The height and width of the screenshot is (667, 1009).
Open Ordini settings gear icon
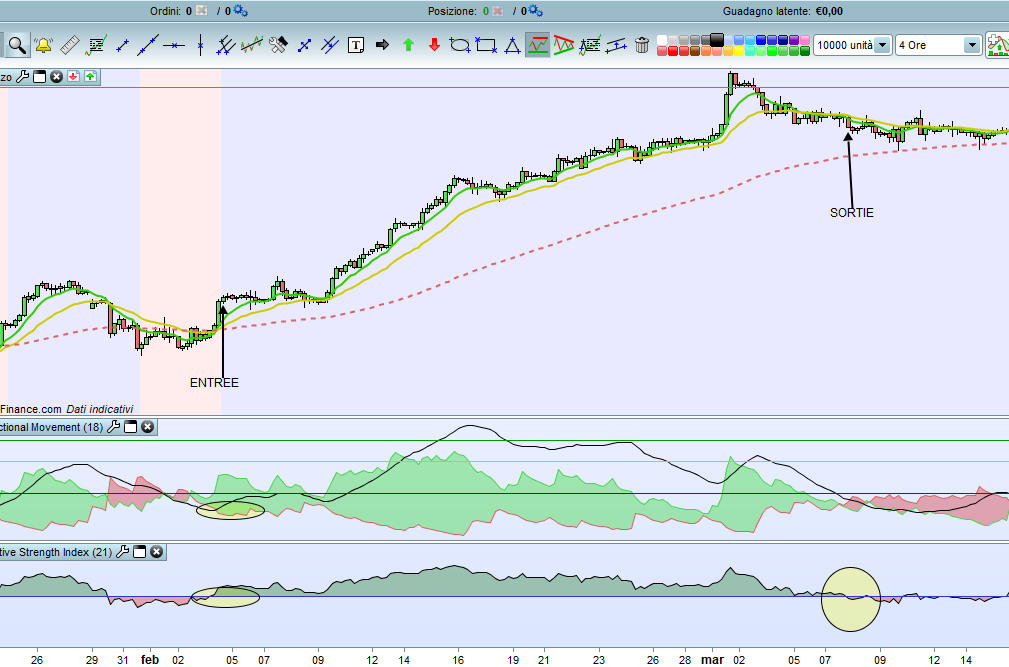[x=241, y=11]
